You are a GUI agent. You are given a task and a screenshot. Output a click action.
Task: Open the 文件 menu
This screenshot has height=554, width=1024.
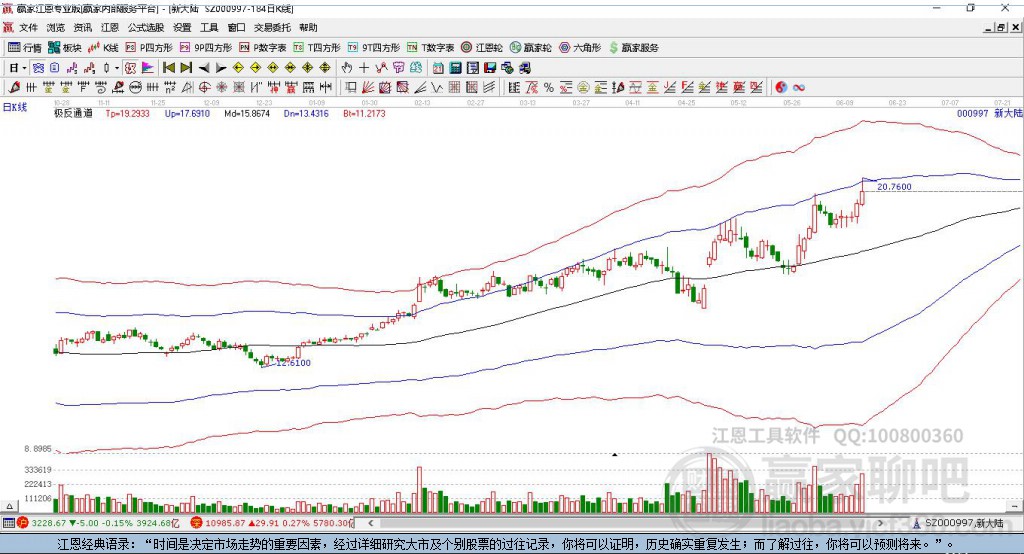click(x=28, y=27)
